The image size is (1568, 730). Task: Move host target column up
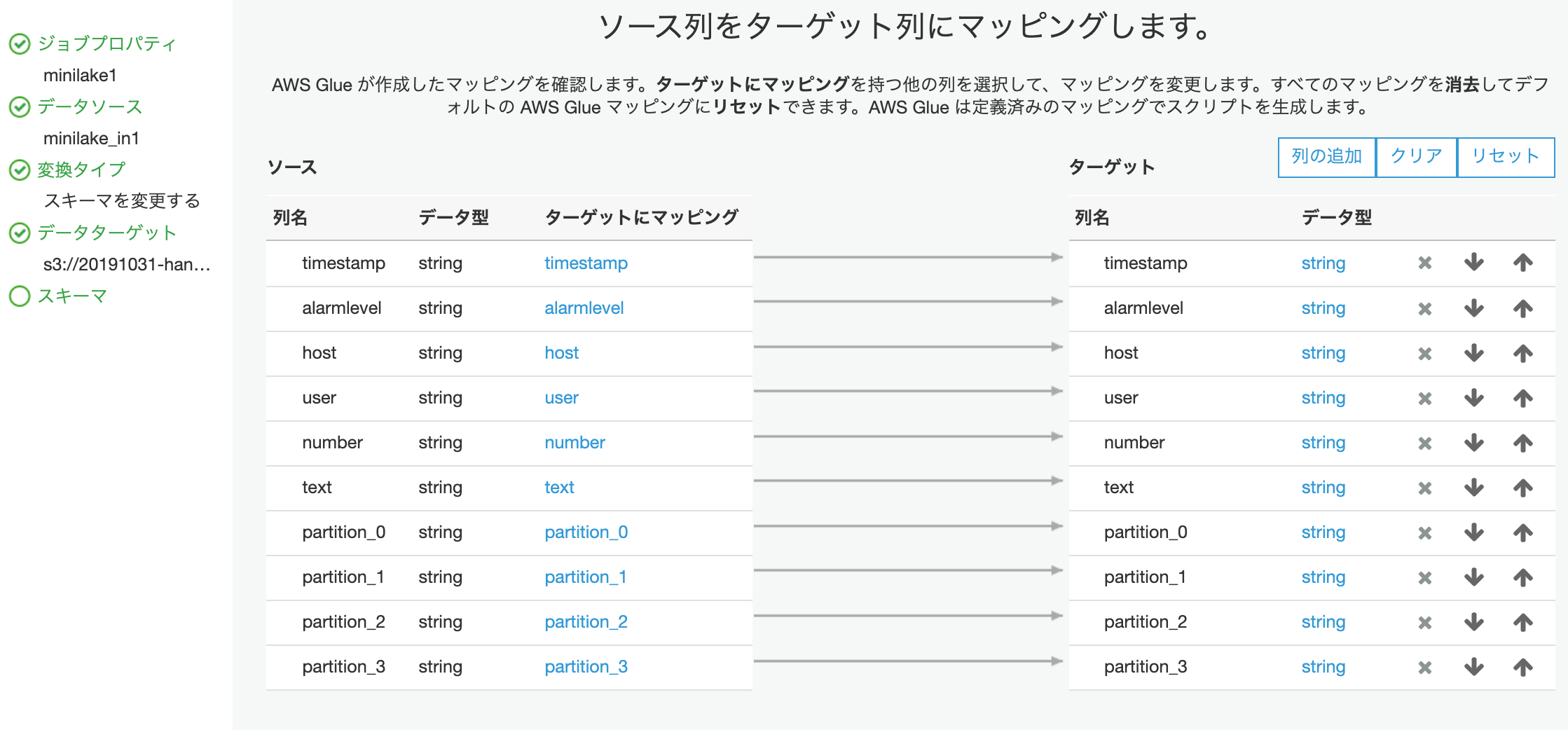(1523, 352)
